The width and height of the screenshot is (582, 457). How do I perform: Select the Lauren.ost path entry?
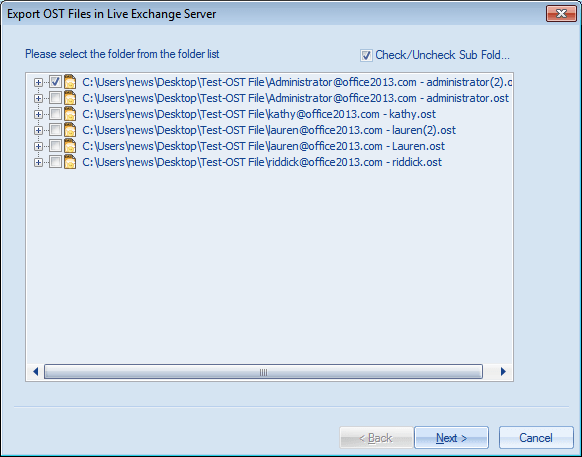(x=264, y=146)
